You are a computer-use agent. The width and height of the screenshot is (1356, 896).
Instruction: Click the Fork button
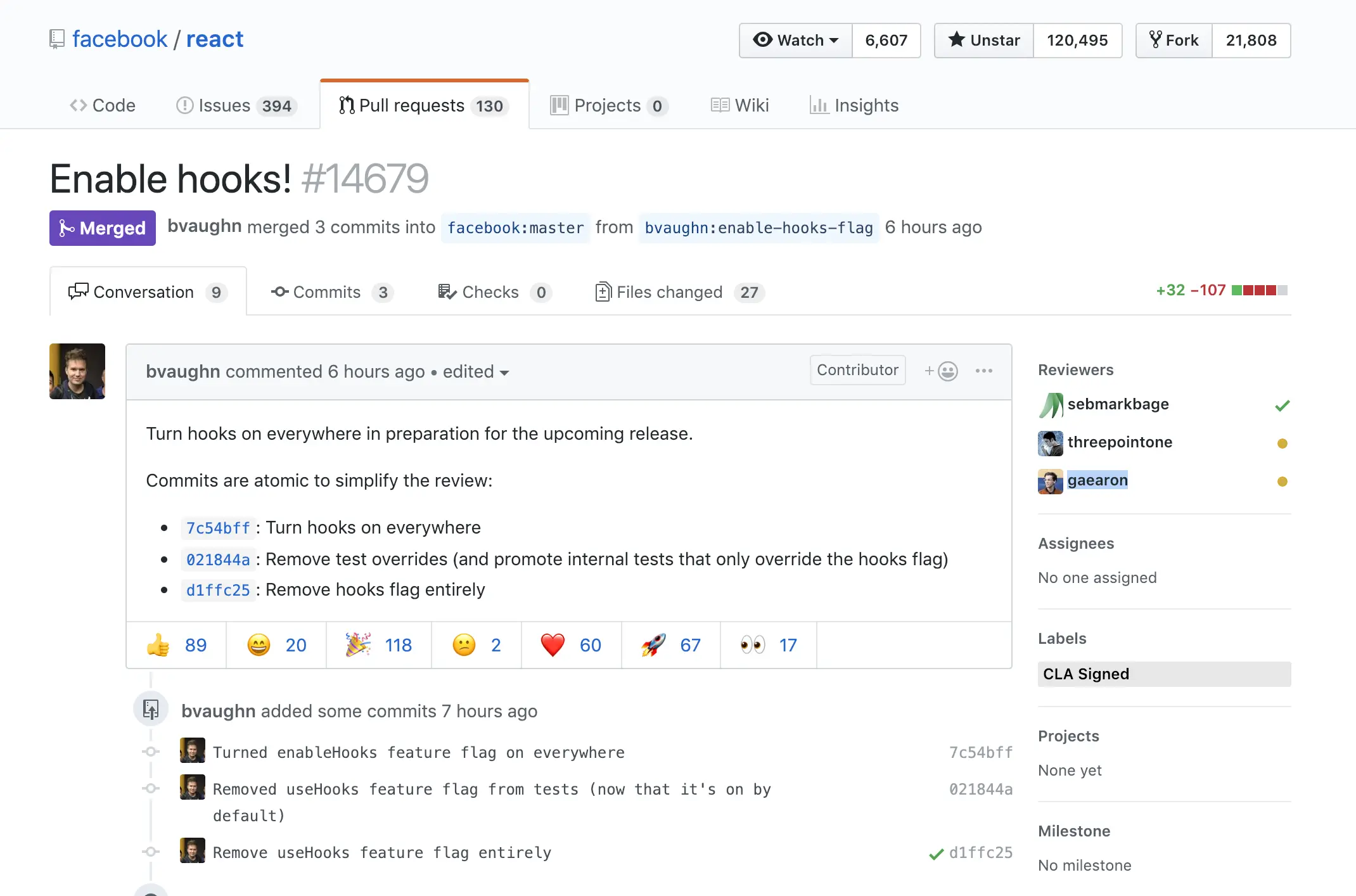[1174, 41]
